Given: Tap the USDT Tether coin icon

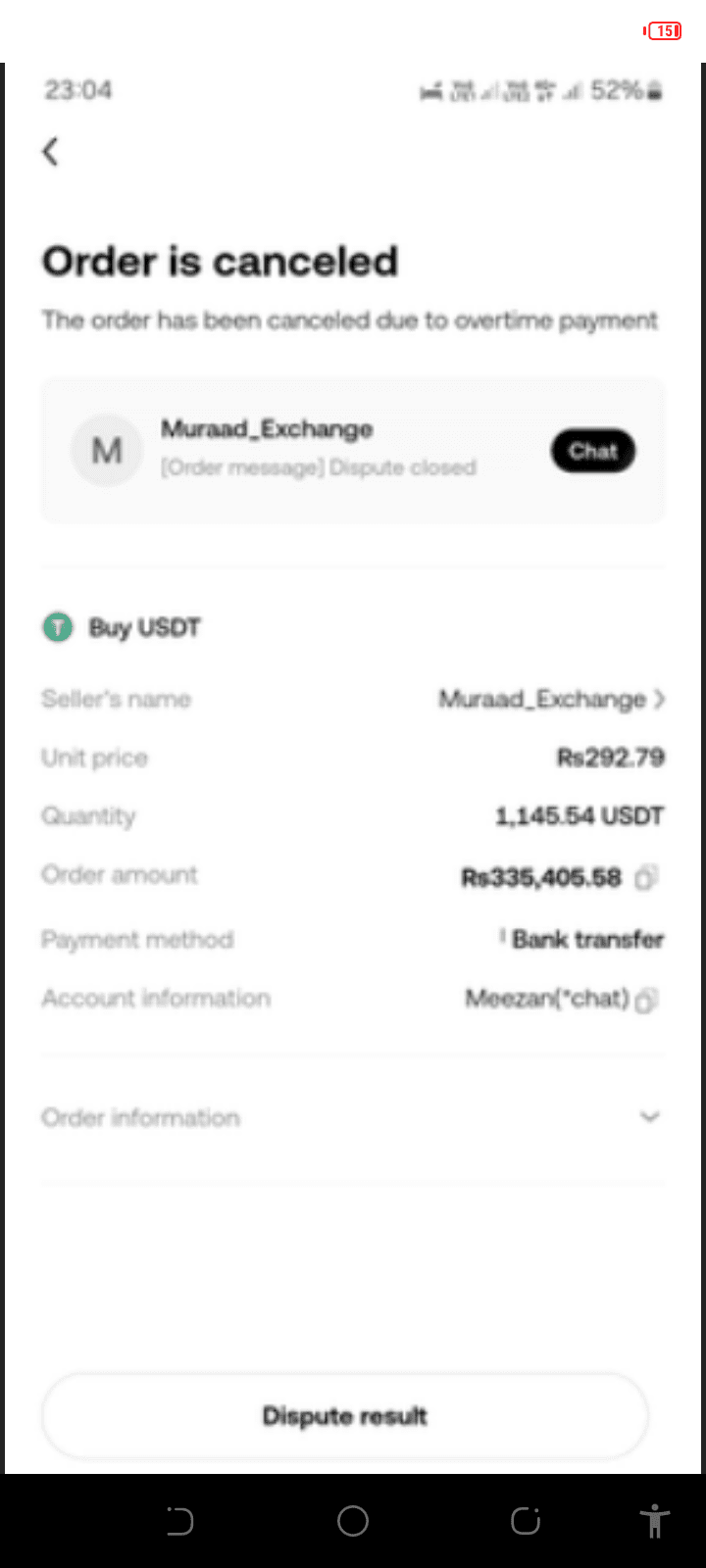Looking at the screenshot, I should pyautogui.click(x=58, y=627).
